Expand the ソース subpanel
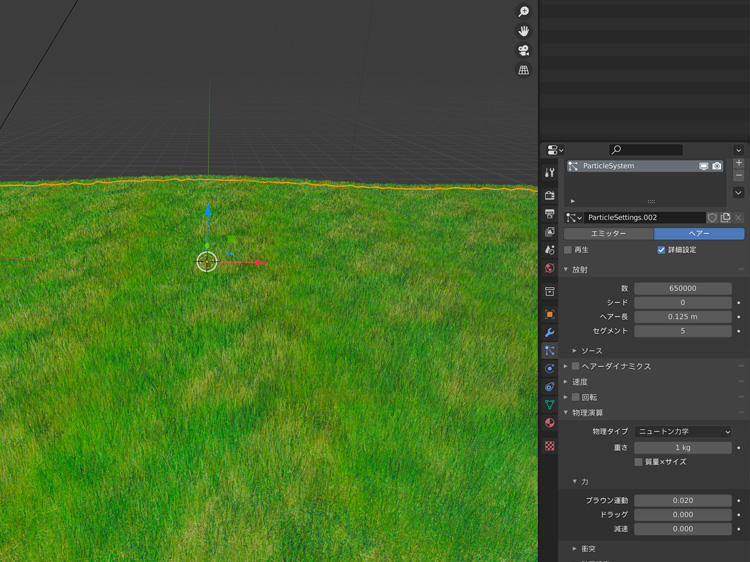The width and height of the screenshot is (750, 562). coord(591,351)
